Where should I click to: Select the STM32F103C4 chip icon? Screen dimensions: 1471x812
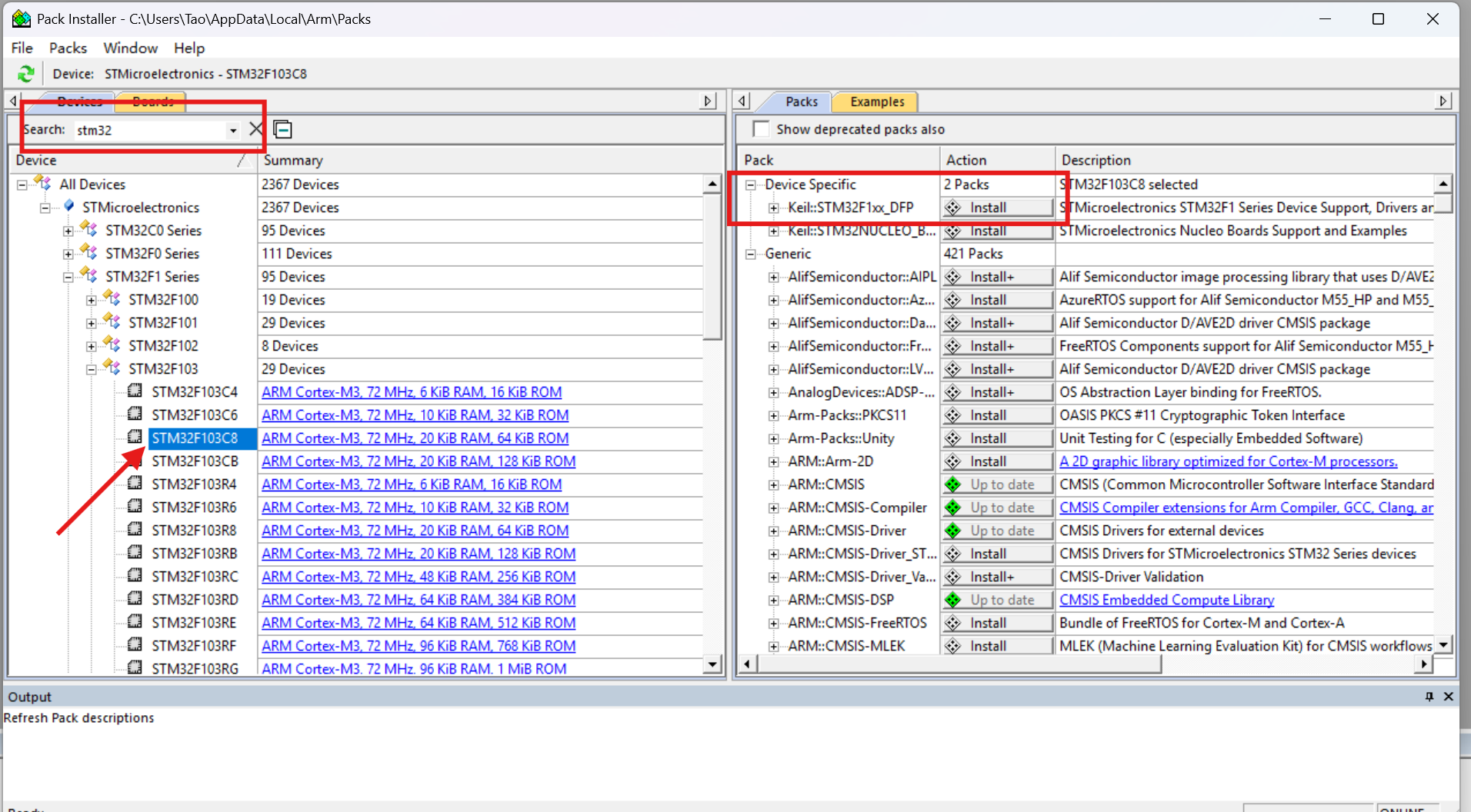pos(135,391)
